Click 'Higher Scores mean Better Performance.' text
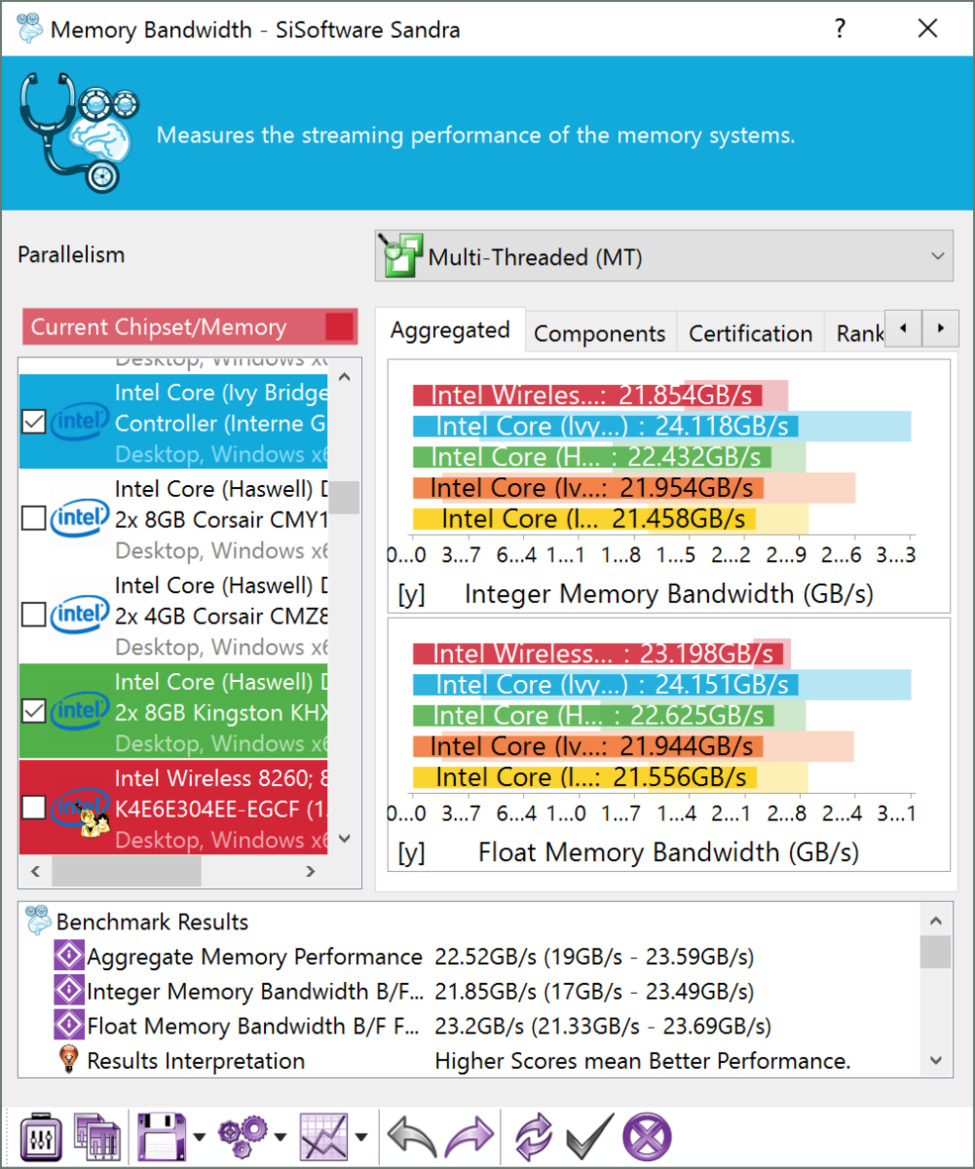 click(x=643, y=1061)
